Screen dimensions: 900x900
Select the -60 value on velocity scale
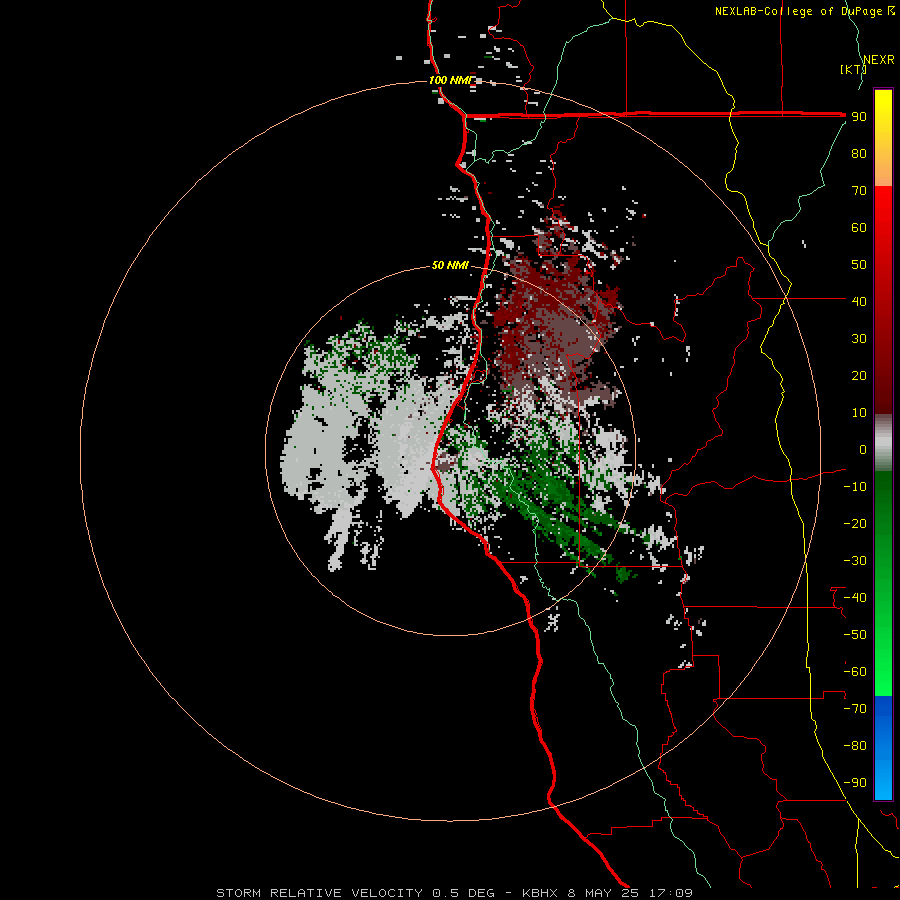pos(855,672)
